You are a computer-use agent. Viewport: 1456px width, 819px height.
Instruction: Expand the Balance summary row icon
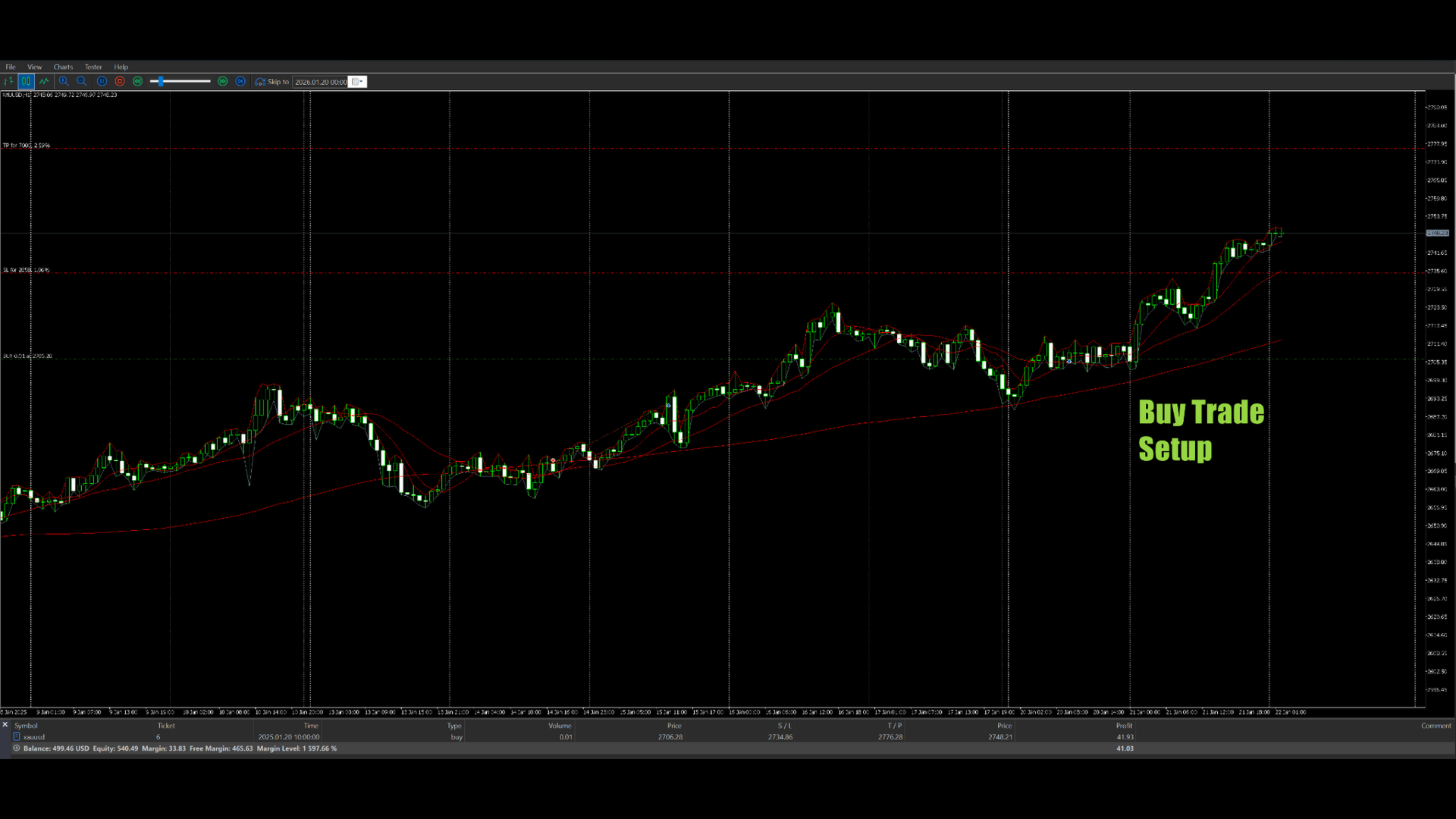[17, 748]
